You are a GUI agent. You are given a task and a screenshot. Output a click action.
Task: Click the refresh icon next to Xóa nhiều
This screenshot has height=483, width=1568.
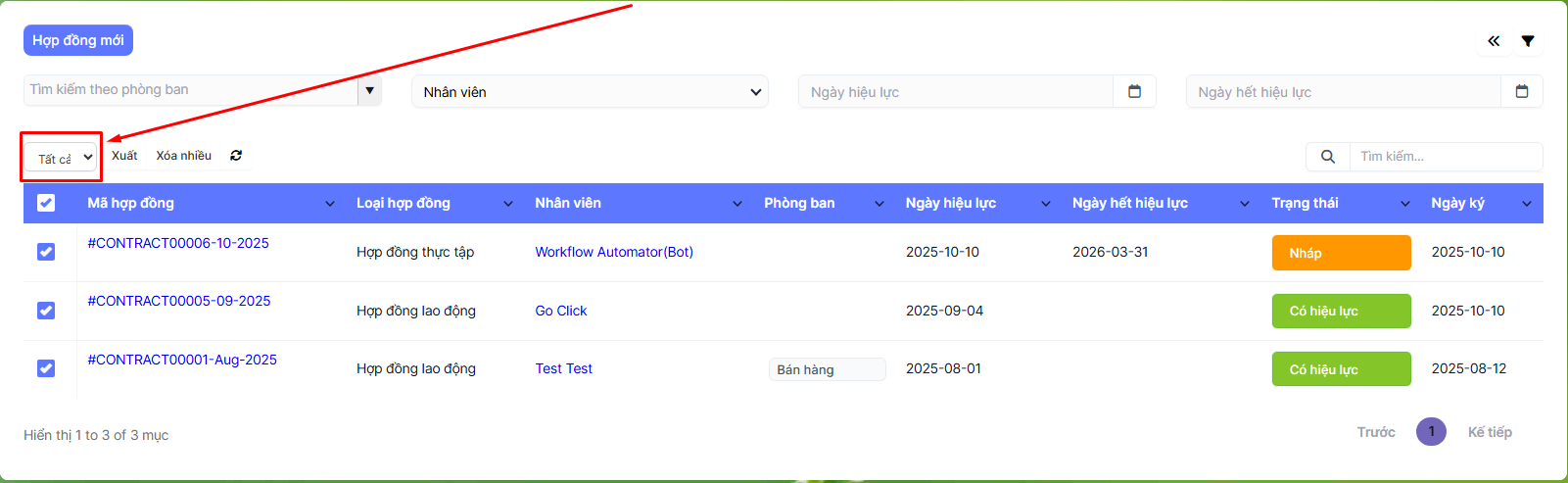coord(236,156)
